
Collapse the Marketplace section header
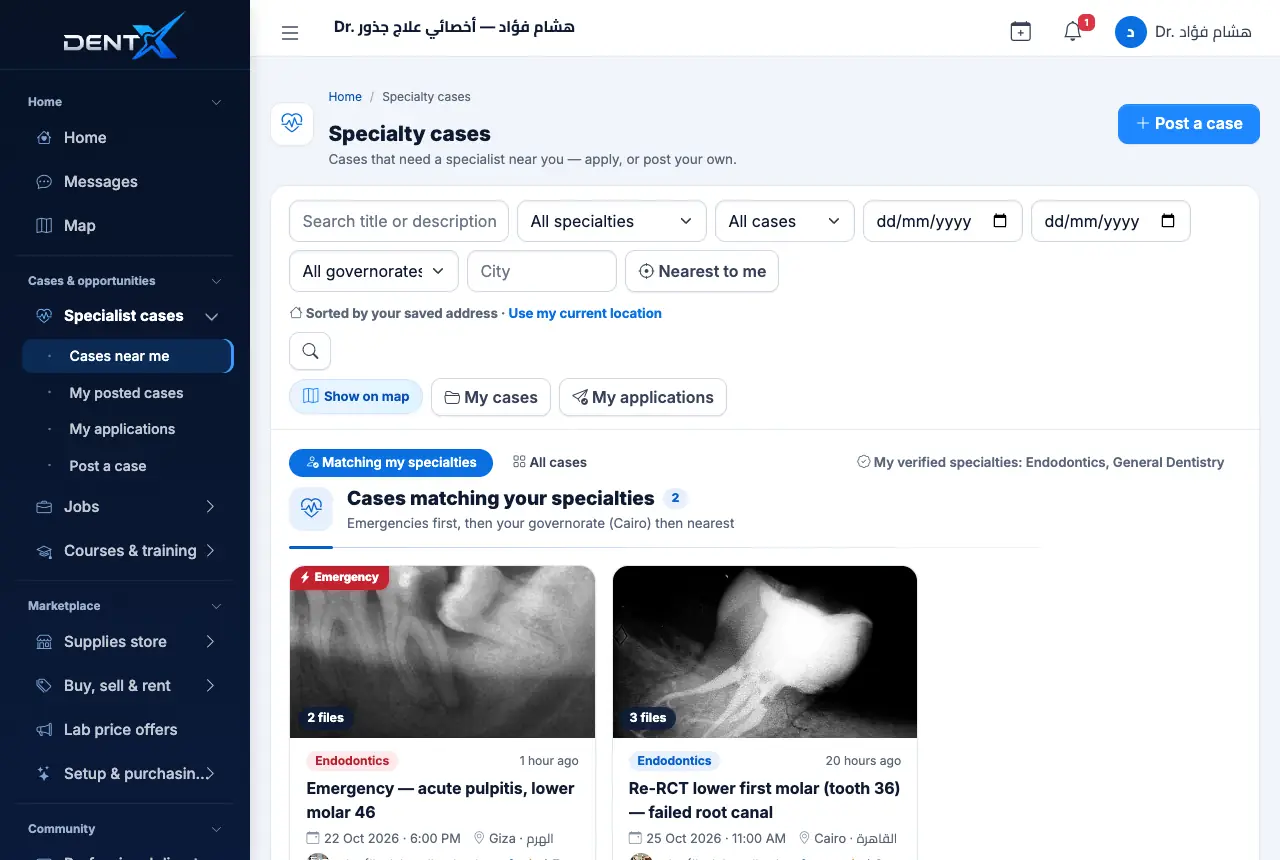(x=124, y=606)
